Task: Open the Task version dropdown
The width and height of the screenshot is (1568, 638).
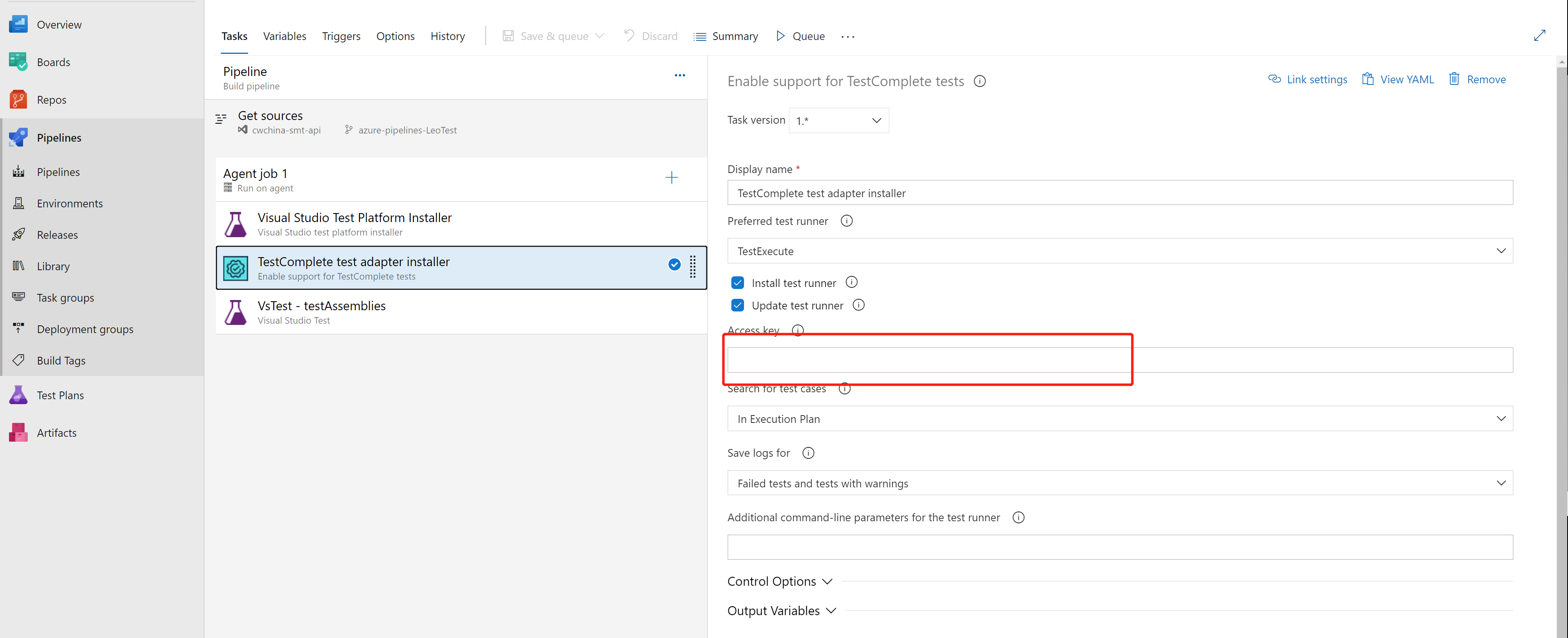Action: [x=838, y=120]
